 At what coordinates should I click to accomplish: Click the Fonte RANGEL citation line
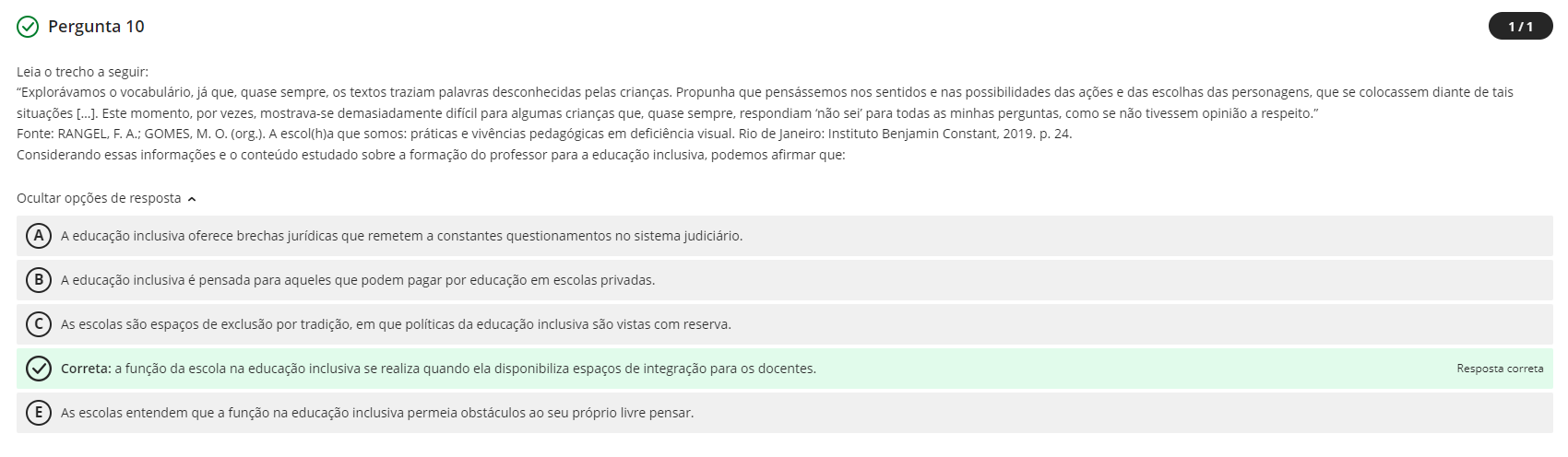(x=544, y=134)
